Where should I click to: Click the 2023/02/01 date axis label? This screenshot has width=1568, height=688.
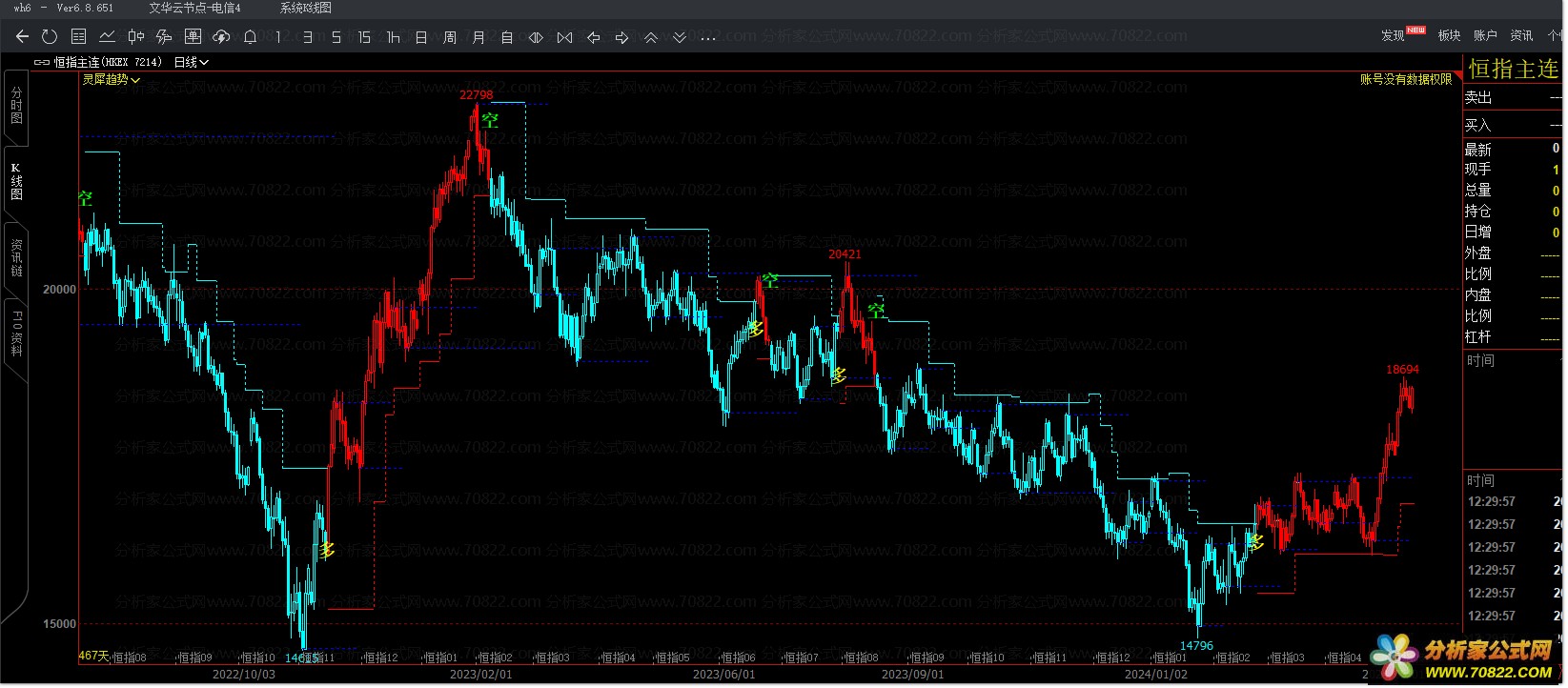point(481,675)
